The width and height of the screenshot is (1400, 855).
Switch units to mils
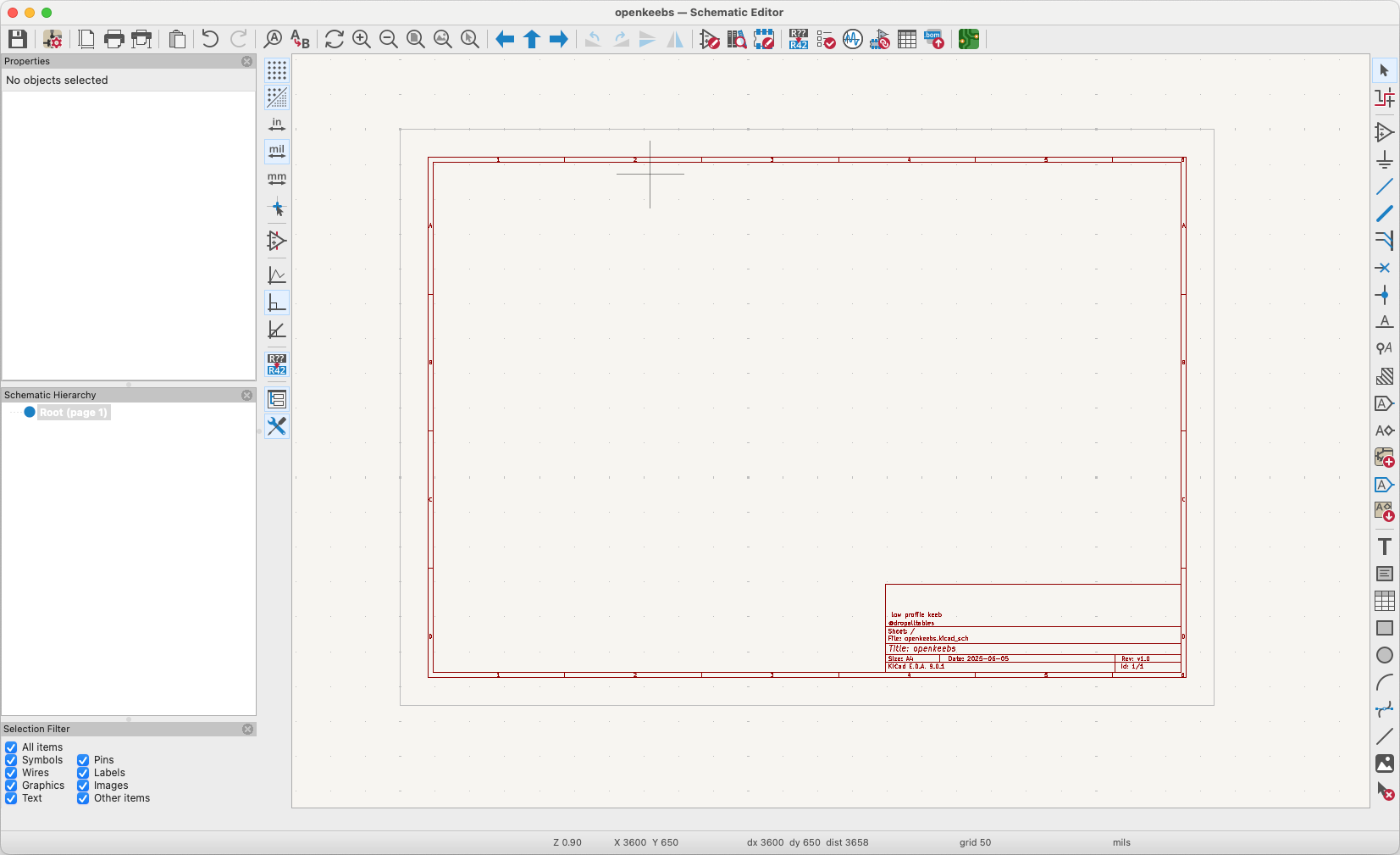277,152
